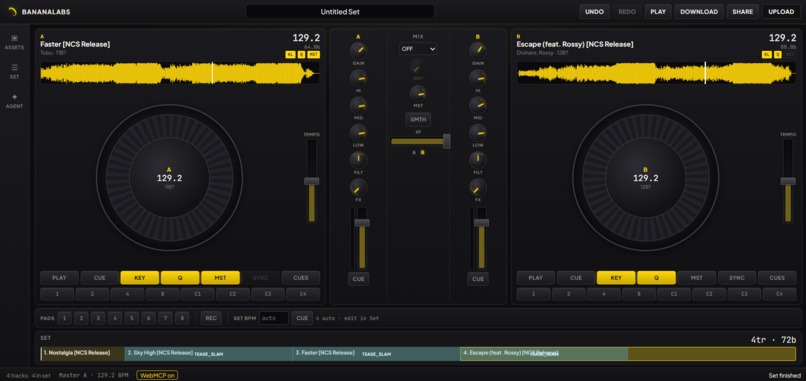The image size is (806, 381).
Task: Click channel B volume fader
Action: point(482,223)
